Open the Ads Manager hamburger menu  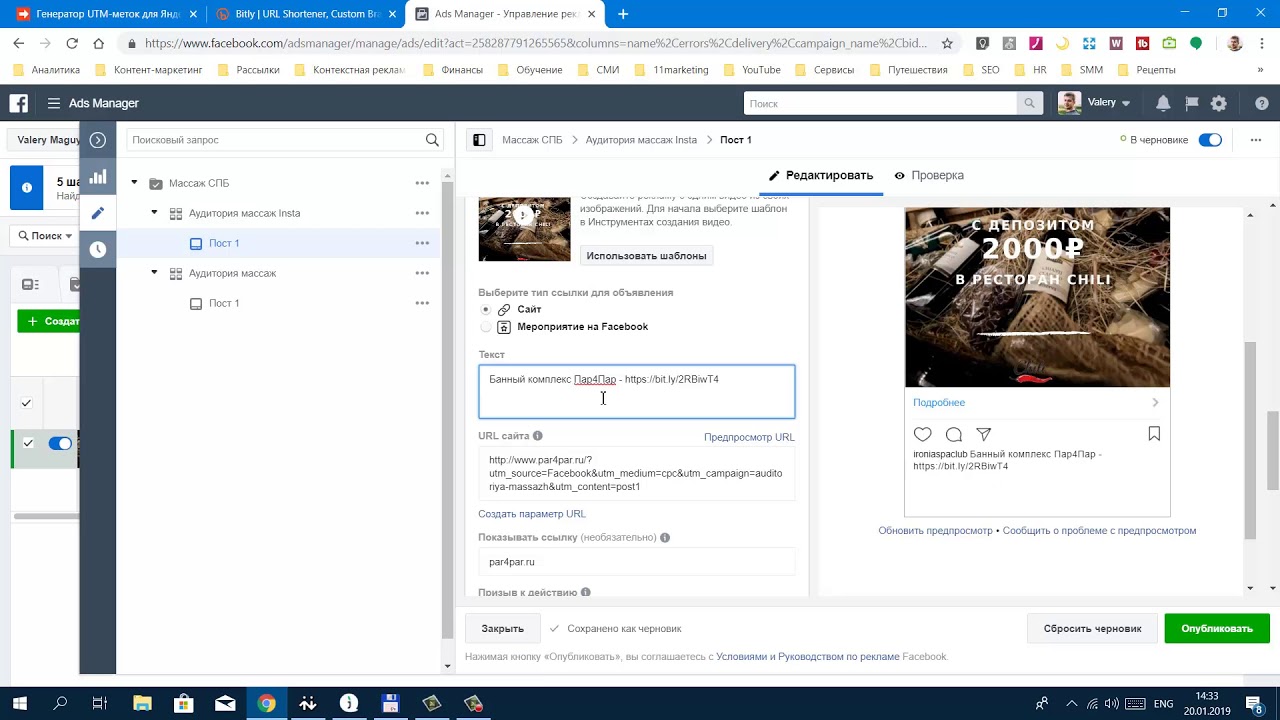pos(54,103)
